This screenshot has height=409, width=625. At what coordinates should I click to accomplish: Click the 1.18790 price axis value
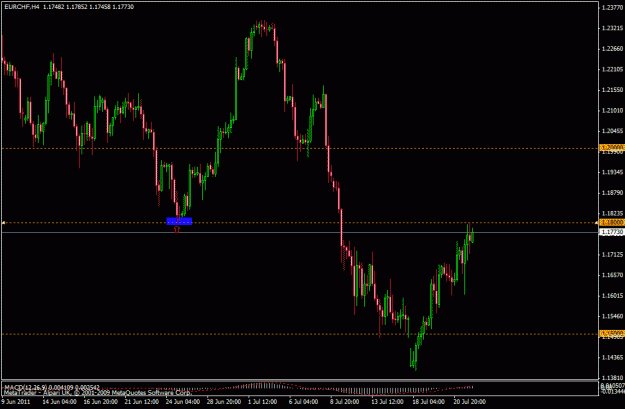613,193
